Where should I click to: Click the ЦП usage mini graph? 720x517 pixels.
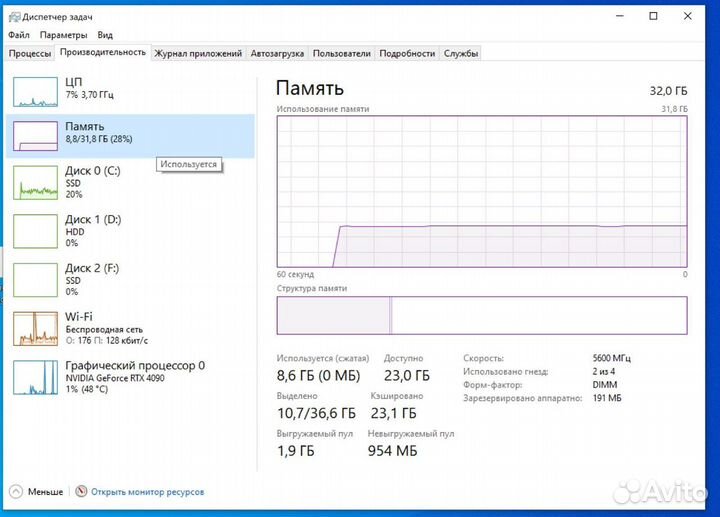coord(35,92)
